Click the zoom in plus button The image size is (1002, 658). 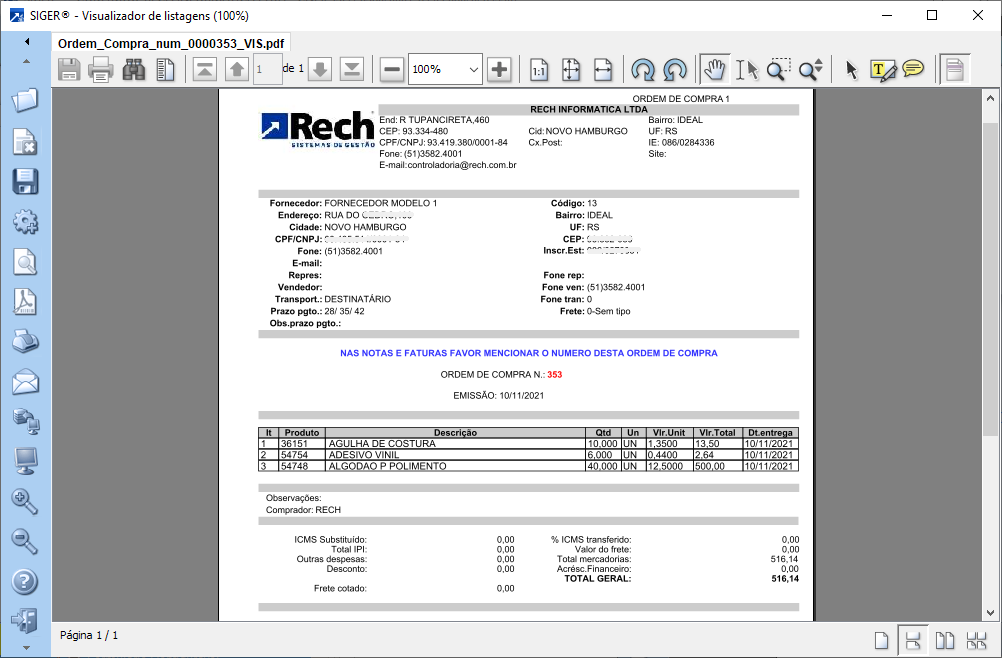click(x=499, y=69)
